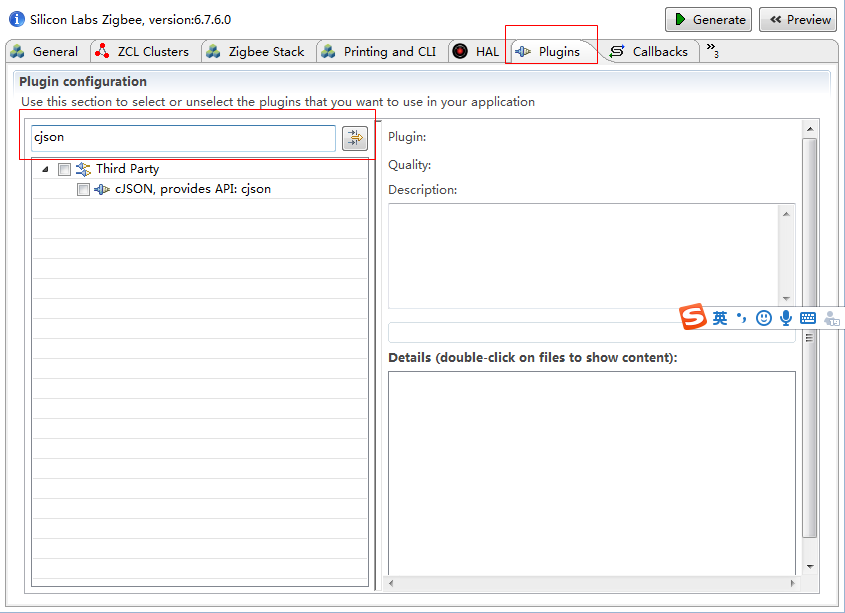This screenshot has width=845, height=613.
Task: Click the cJSON plugin connector icon
Action: 102,189
